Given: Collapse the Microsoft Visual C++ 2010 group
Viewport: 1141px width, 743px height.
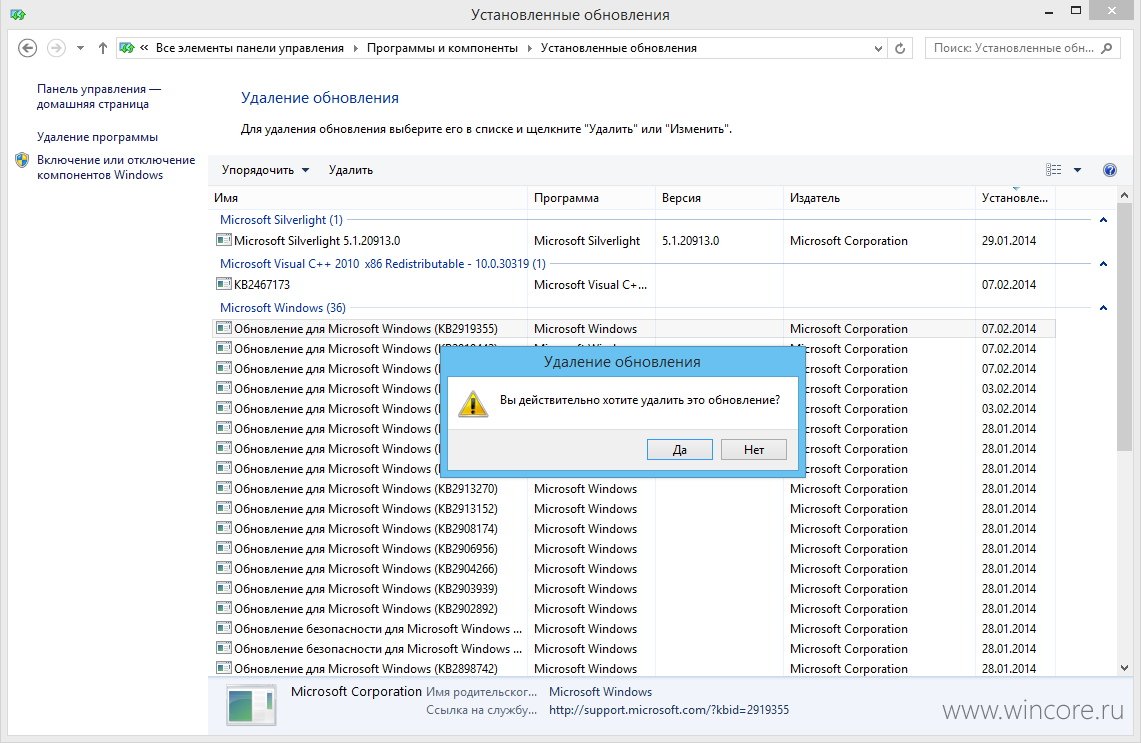Looking at the screenshot, I should click(1103, 264).
